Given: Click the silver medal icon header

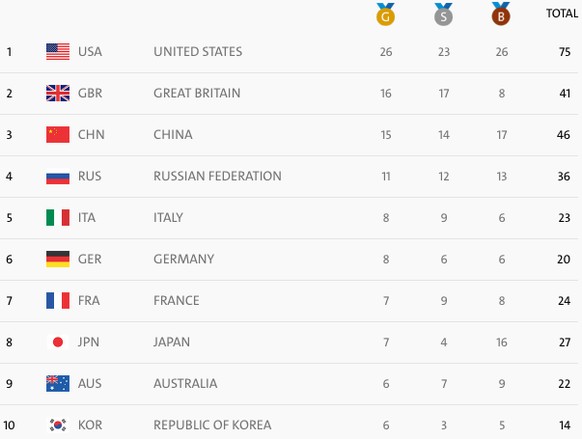Looking at the screenshot, I should (443, 14).
